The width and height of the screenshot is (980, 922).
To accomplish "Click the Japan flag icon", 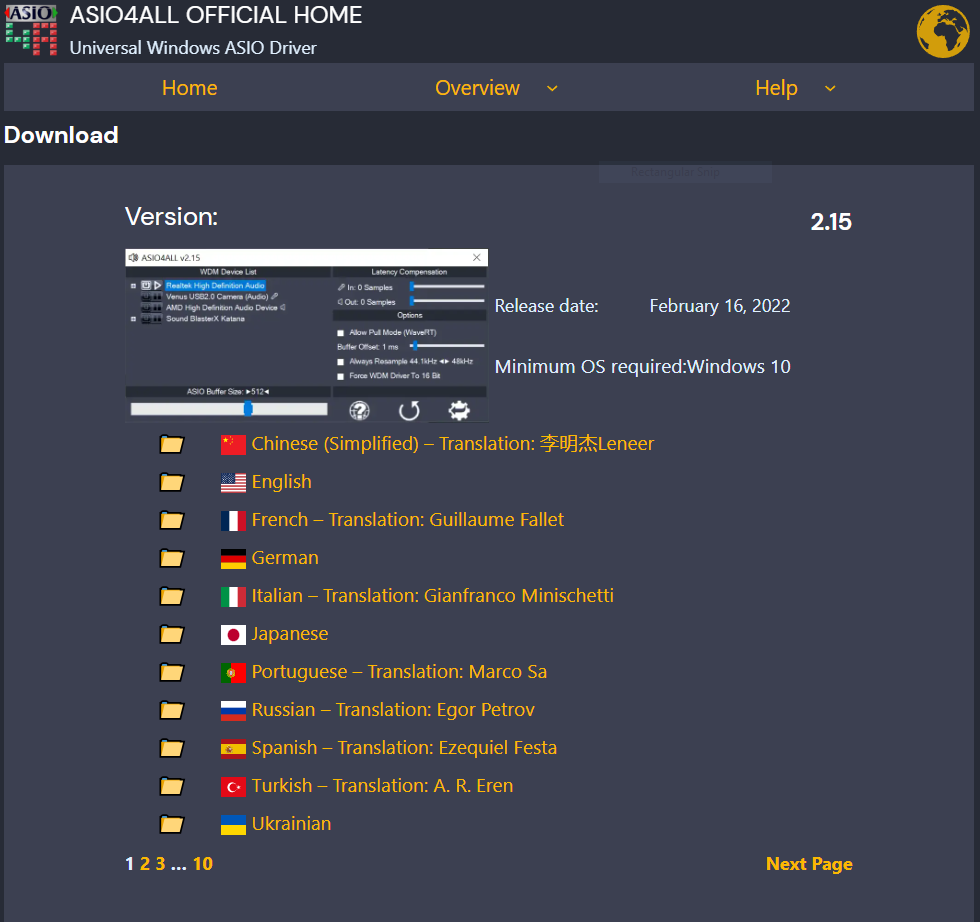I will pyautogui.click(x=233, y=635).
